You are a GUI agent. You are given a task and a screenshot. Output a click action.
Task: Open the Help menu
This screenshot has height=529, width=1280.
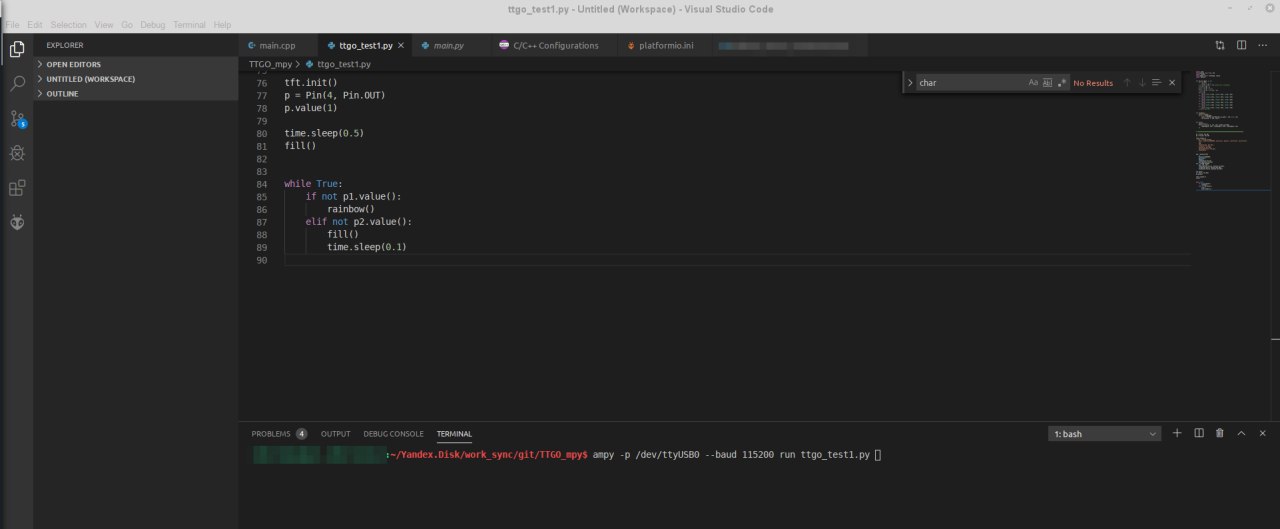[222, 24]
